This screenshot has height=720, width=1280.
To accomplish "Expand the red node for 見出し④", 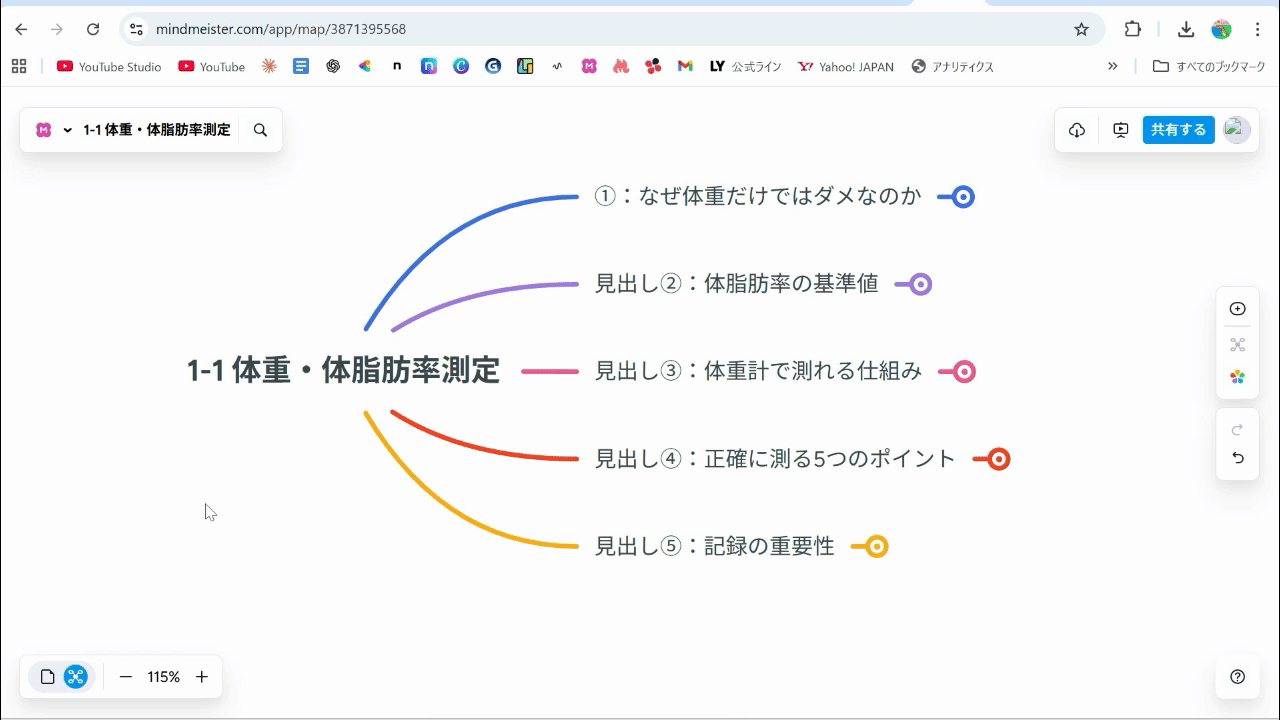I will [998, 459].
